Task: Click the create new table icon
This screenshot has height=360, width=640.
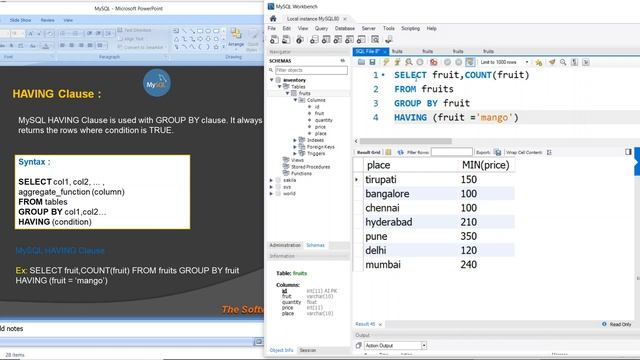Action: click(x=326, y=40)
